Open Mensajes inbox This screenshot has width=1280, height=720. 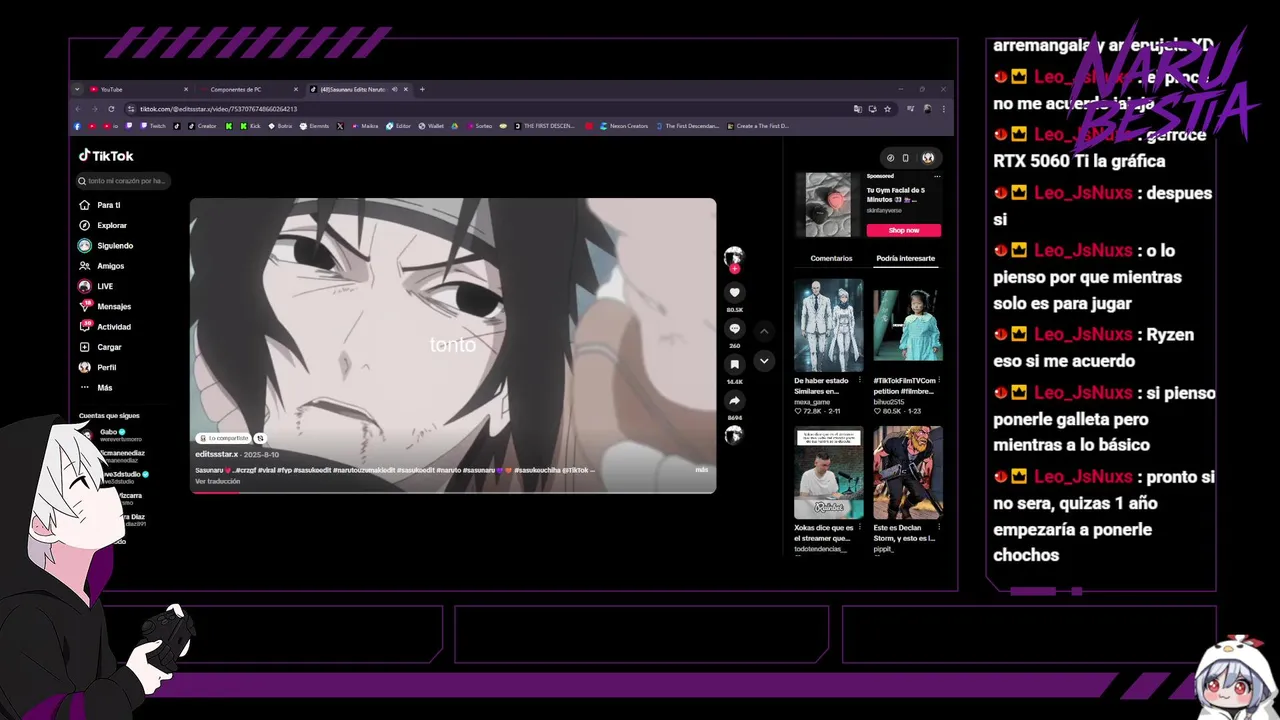(105, 307)
